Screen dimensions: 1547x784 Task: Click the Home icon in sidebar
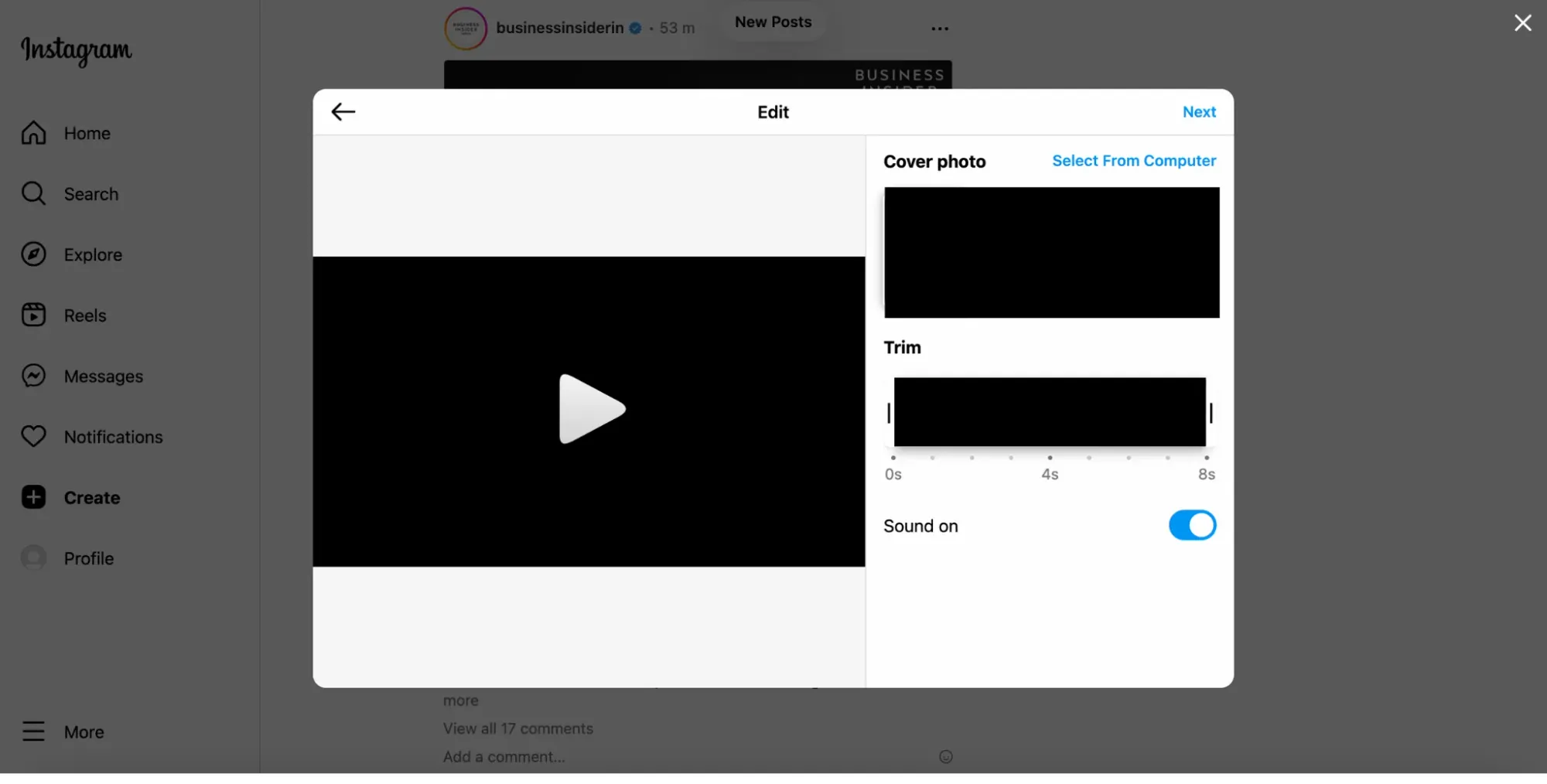pos(33,133)
